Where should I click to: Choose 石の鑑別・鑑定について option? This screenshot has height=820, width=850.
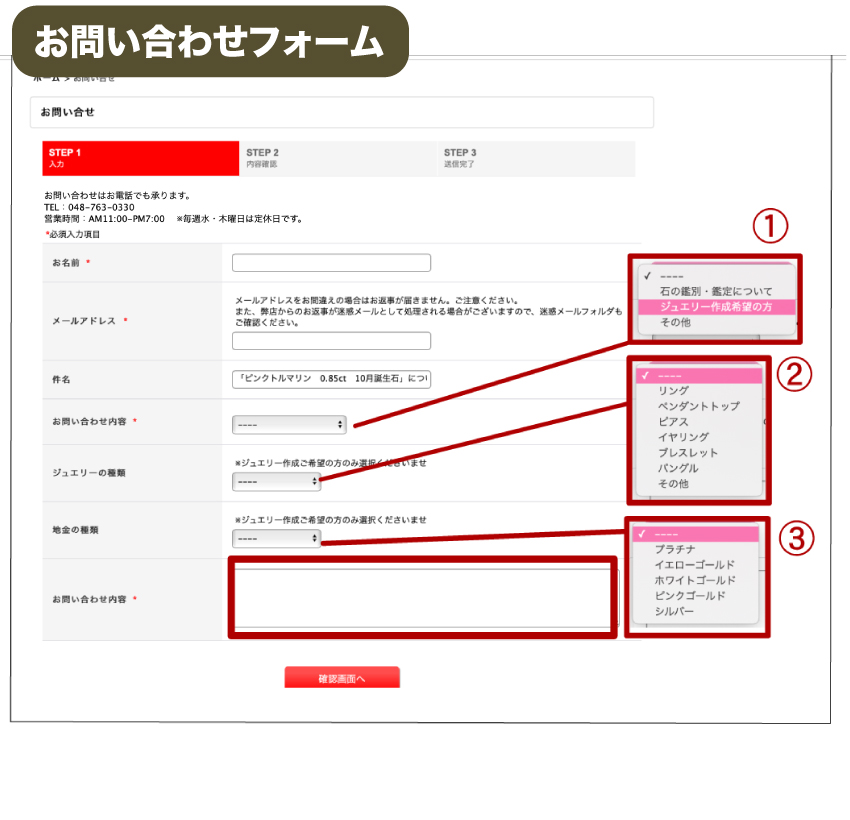(716, 291)
